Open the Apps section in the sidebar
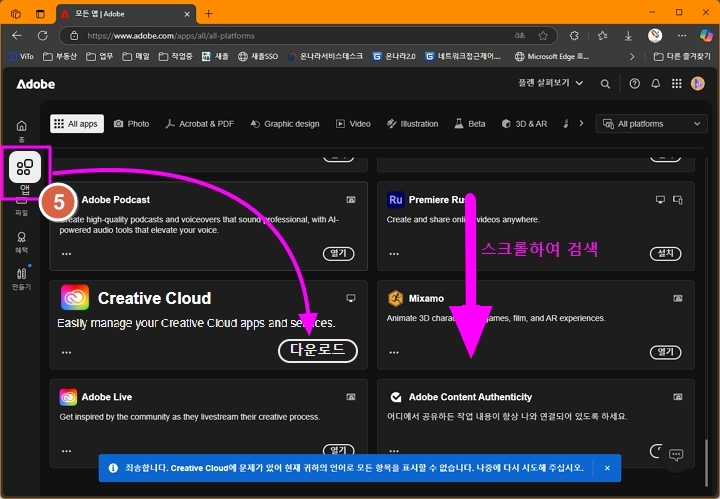This screenshot has width=720, height=499. click(25, 167)
